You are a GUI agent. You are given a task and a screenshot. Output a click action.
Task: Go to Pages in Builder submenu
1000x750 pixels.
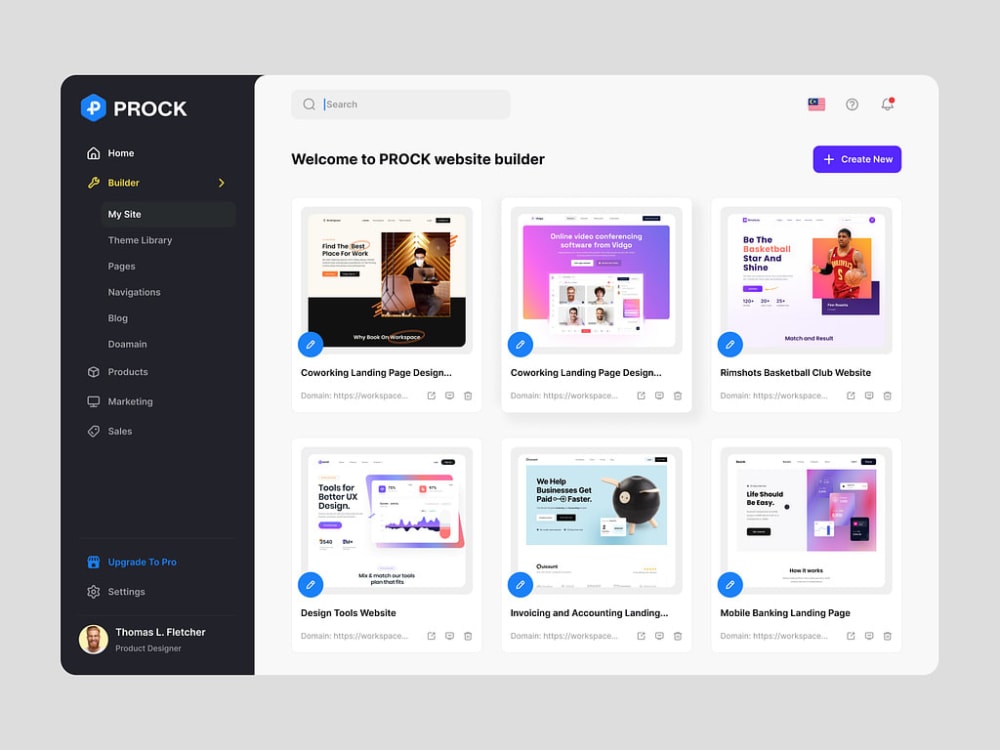point(121,267)
